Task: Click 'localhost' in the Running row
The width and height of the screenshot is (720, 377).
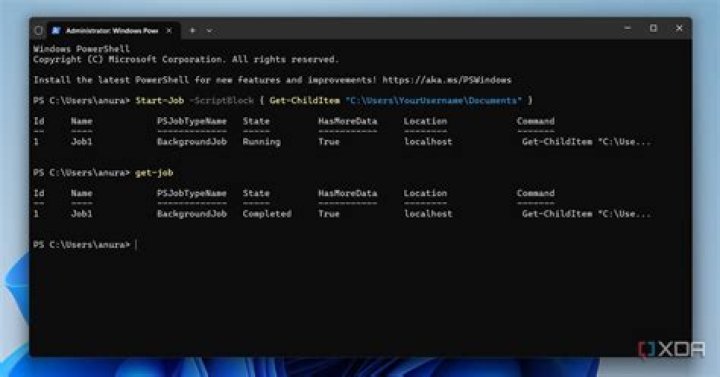Action: pos(428,142)
